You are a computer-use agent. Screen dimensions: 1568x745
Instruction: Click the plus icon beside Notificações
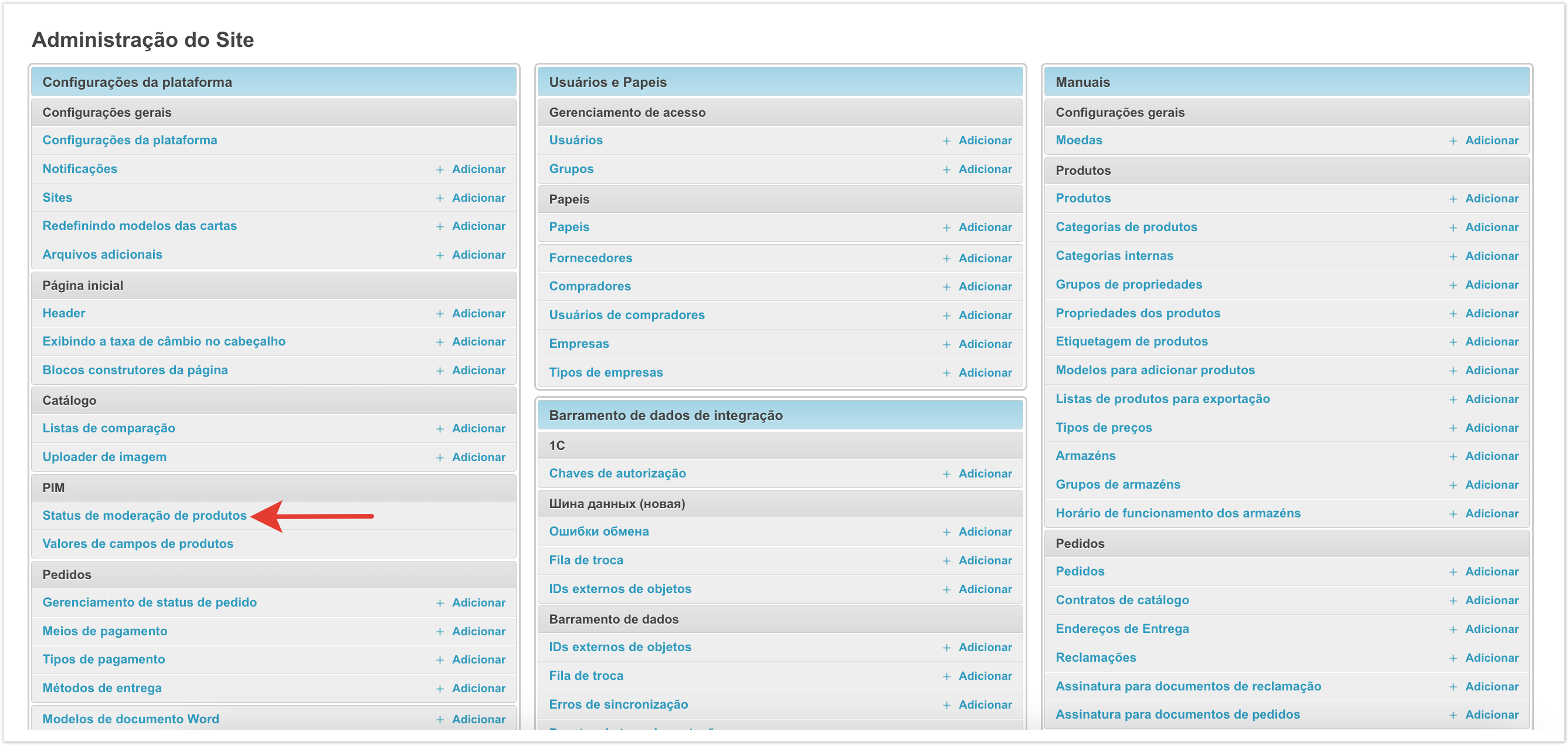coord(439,170)
